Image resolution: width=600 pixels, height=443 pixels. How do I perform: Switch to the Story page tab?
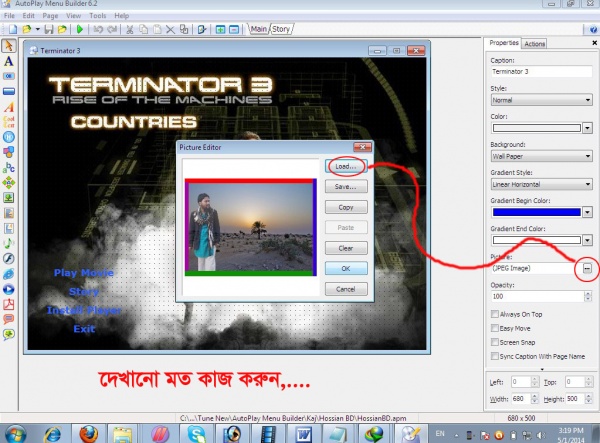(x=281, y=29)
